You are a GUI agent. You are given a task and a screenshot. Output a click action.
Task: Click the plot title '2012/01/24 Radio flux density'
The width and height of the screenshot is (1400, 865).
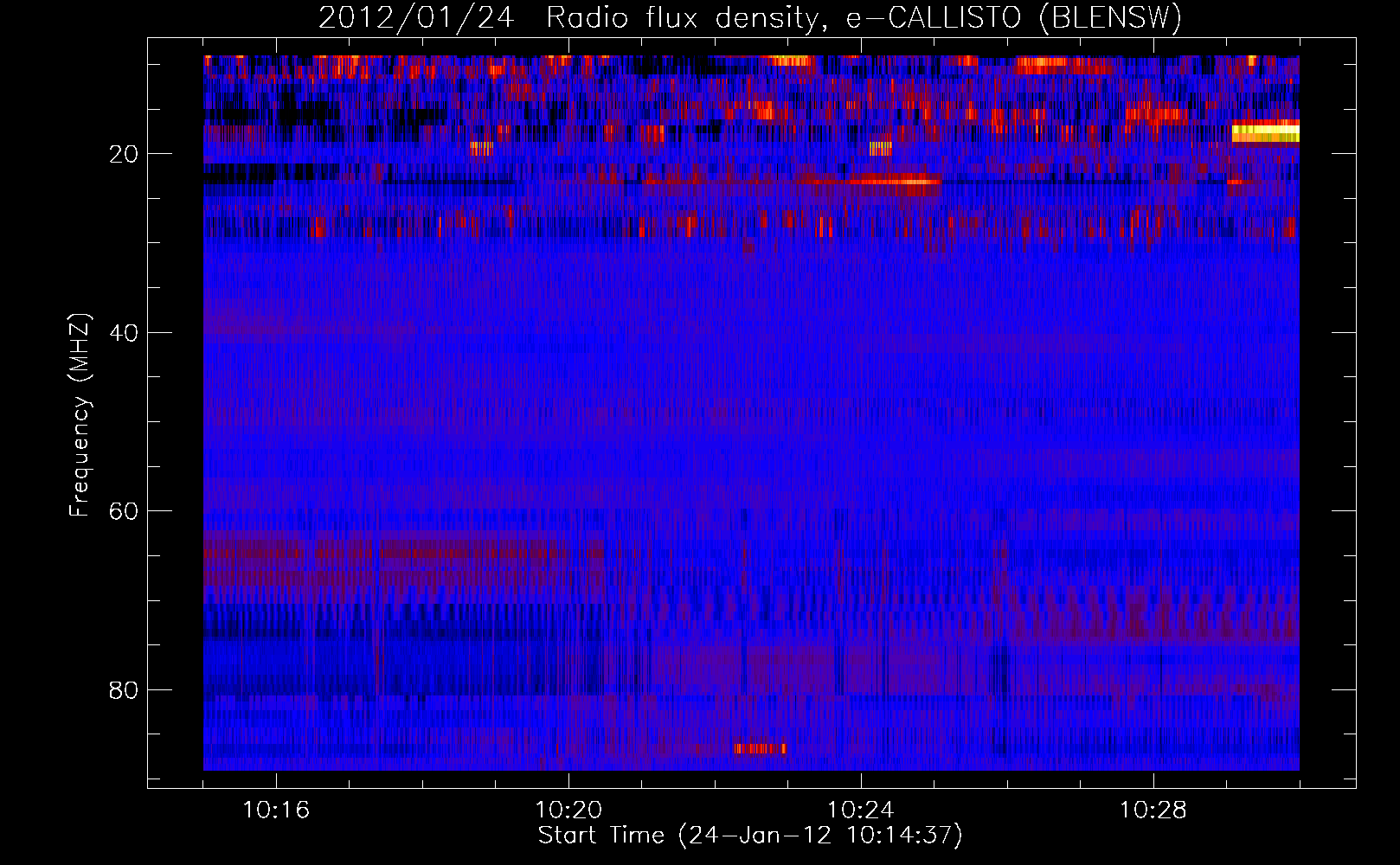(750, 17)
